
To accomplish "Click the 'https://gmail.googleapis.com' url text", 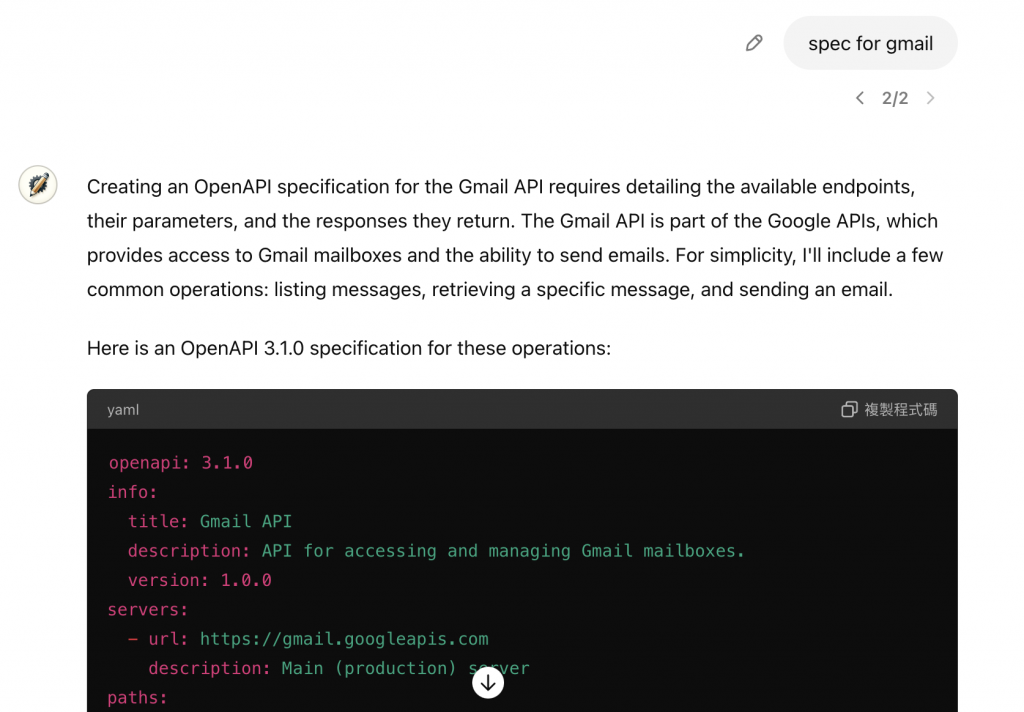I will (x=344, y=639).
